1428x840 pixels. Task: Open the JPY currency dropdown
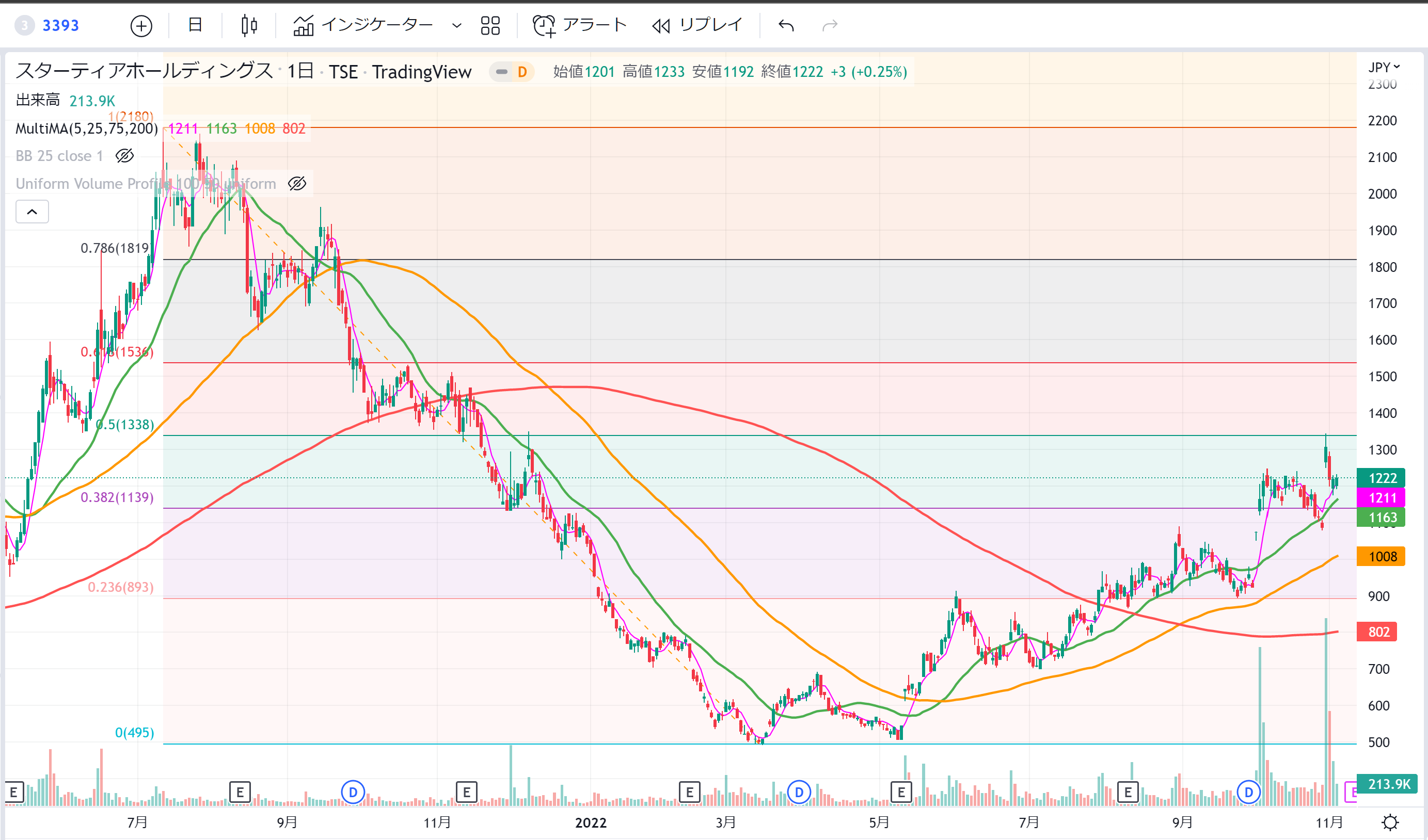[1384, 68]
